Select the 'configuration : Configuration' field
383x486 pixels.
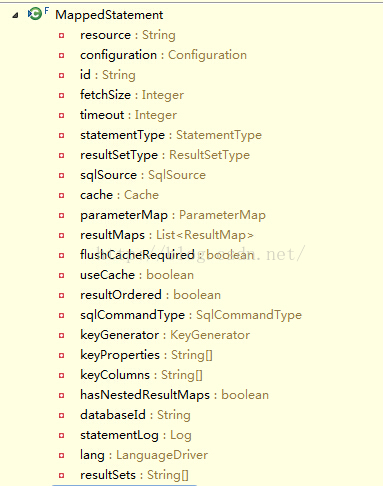[x=163, y=55]
